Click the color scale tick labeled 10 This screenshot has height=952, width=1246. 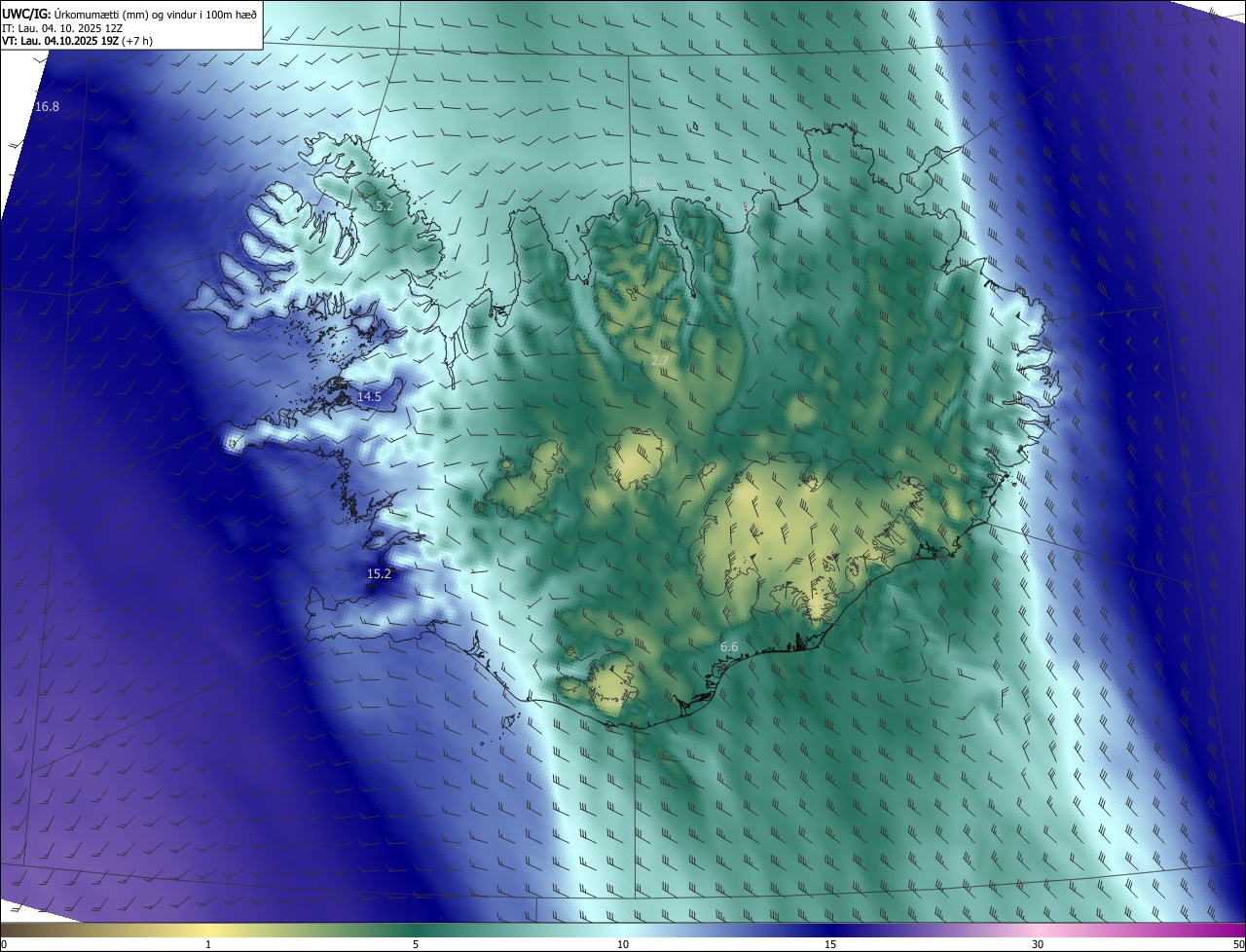(x=623, y=944)
